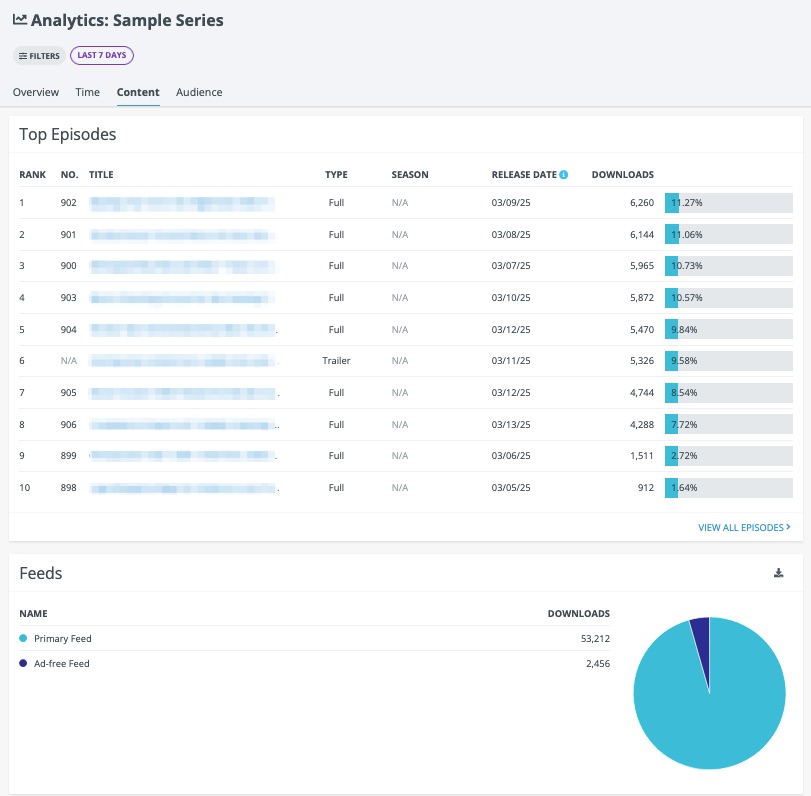Viewport: 811px width, 796px height.
Task: Download the Feeds data via download icon
Action: [x=778, y=573]
